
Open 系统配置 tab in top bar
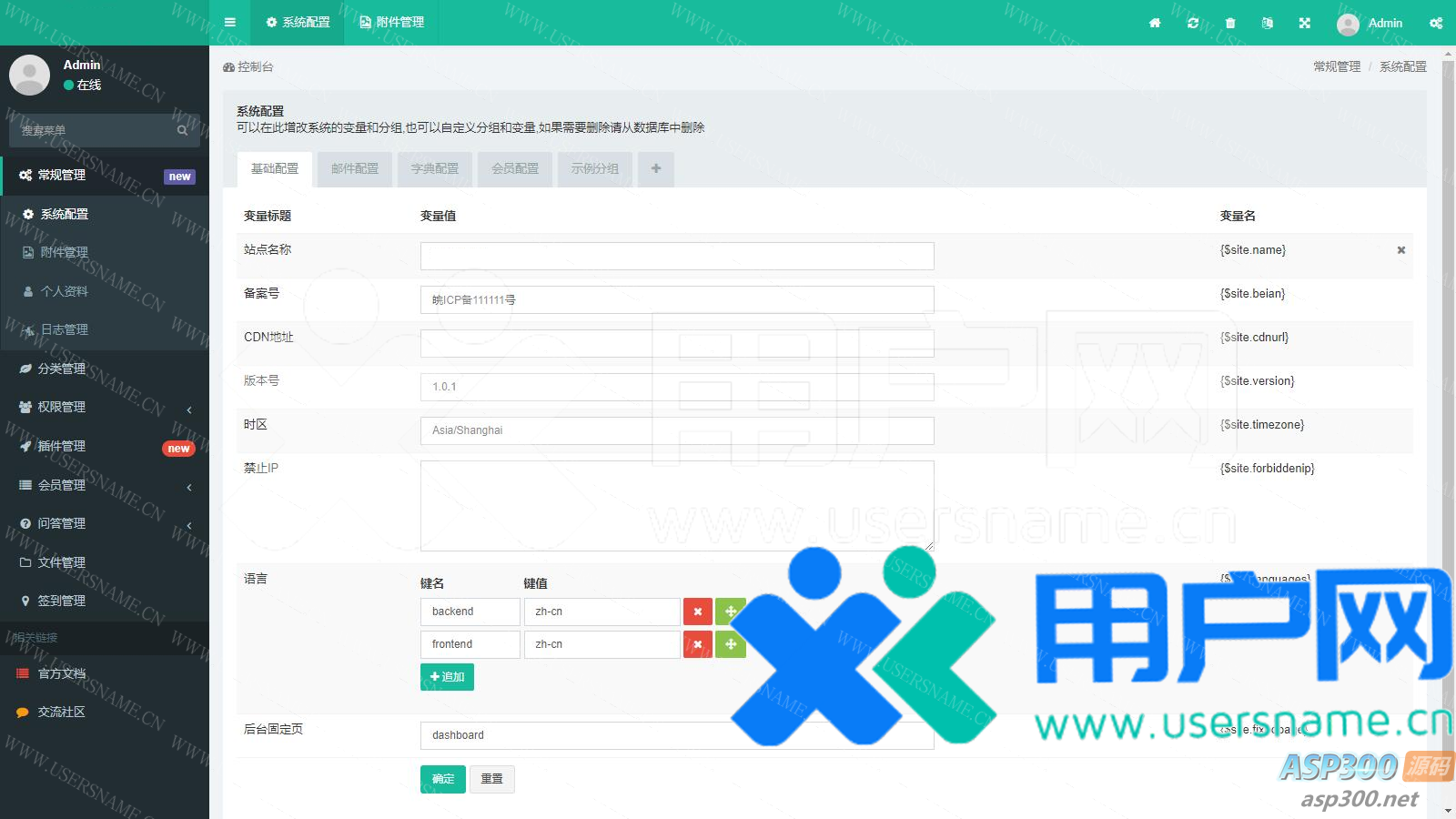298,23
